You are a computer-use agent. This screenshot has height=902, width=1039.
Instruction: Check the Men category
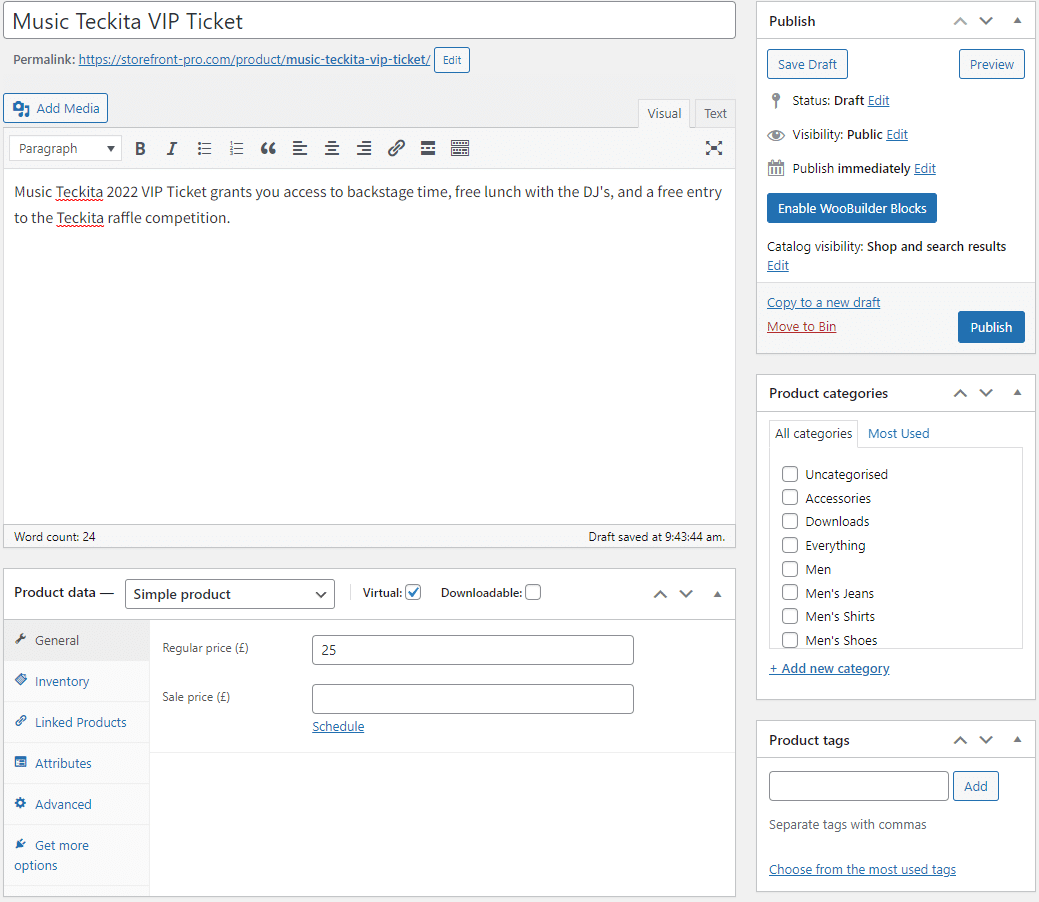pos(790,569)
